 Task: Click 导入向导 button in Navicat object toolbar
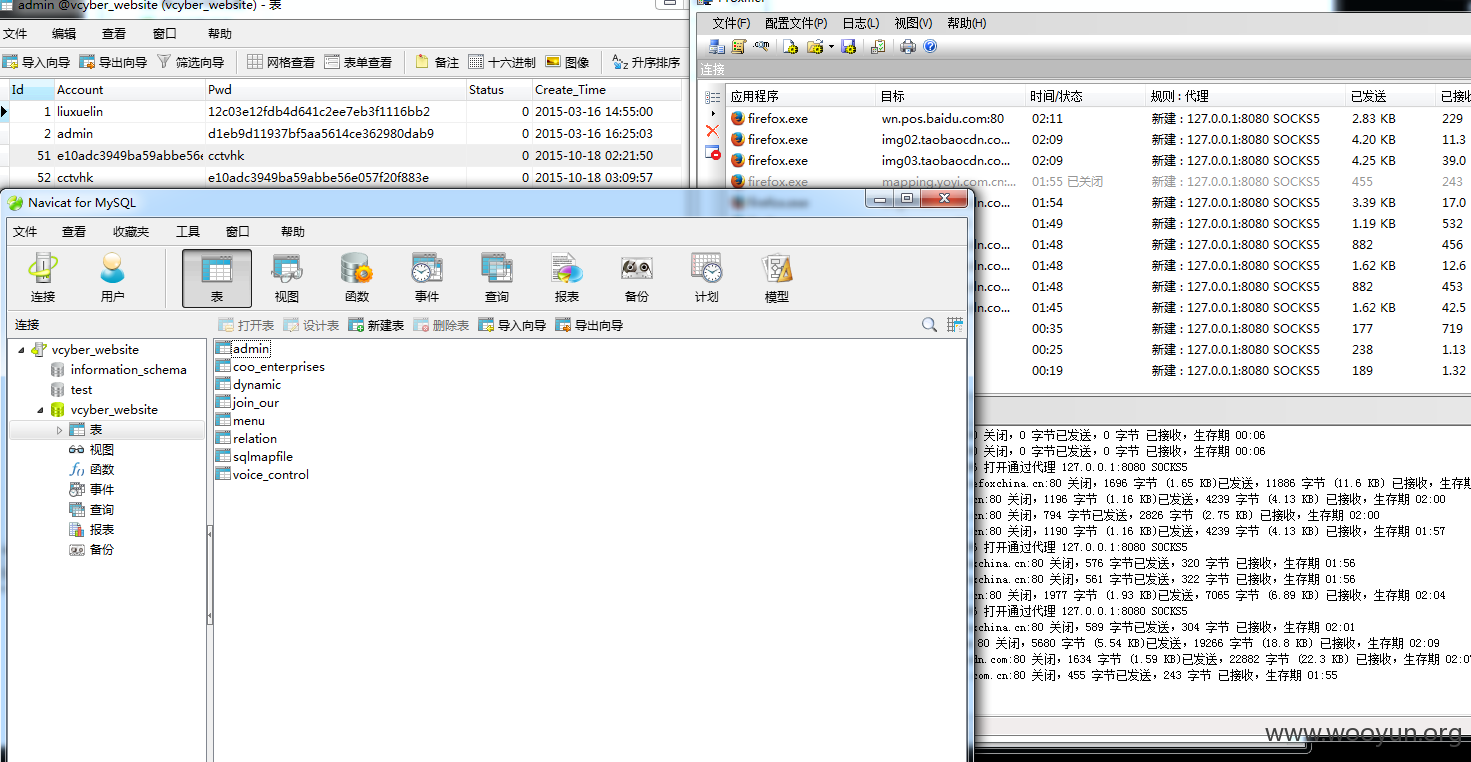point(512,325)
